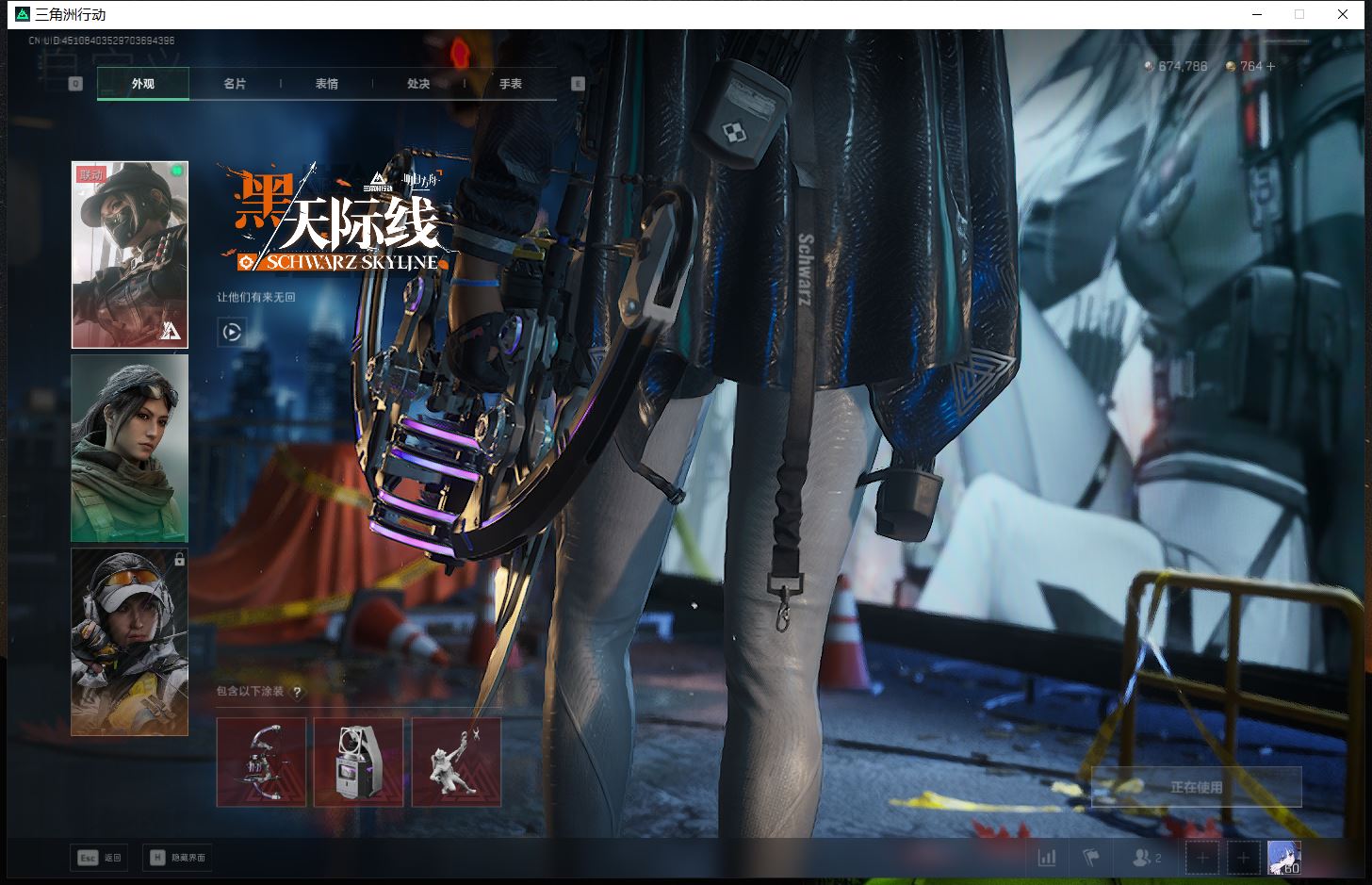Screen dimensions: 1372x885
Task: Click the flag icon in bottom bar
Action: [1091, 858]
